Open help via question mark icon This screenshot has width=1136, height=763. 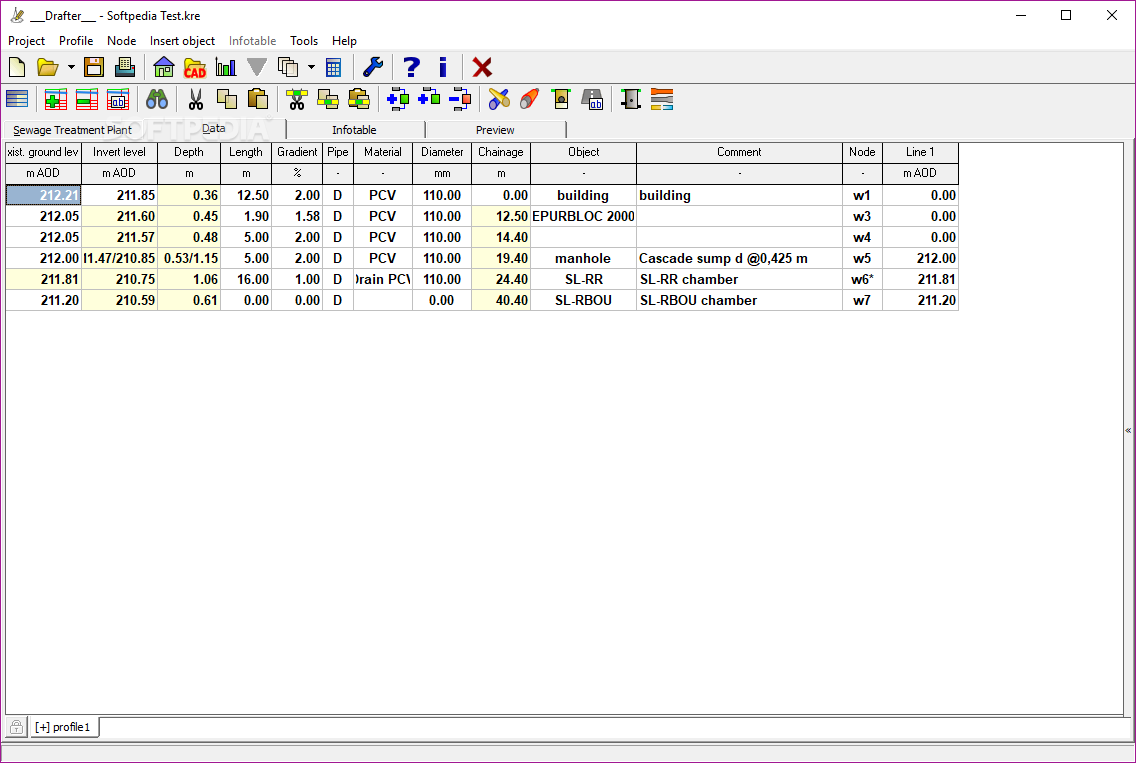tap(412, 67)
